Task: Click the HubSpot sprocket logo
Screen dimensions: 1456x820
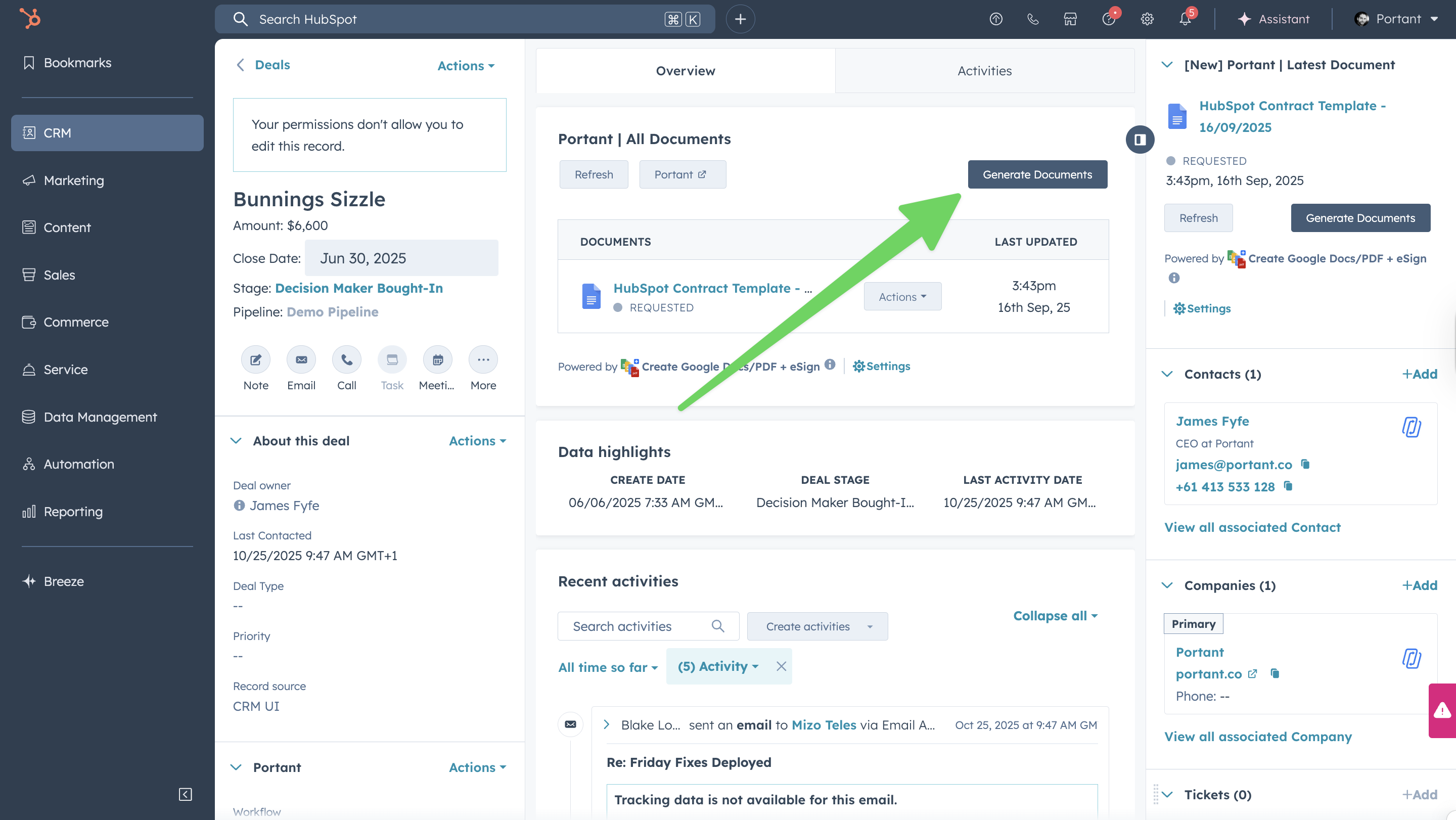Action: point(30,19)
